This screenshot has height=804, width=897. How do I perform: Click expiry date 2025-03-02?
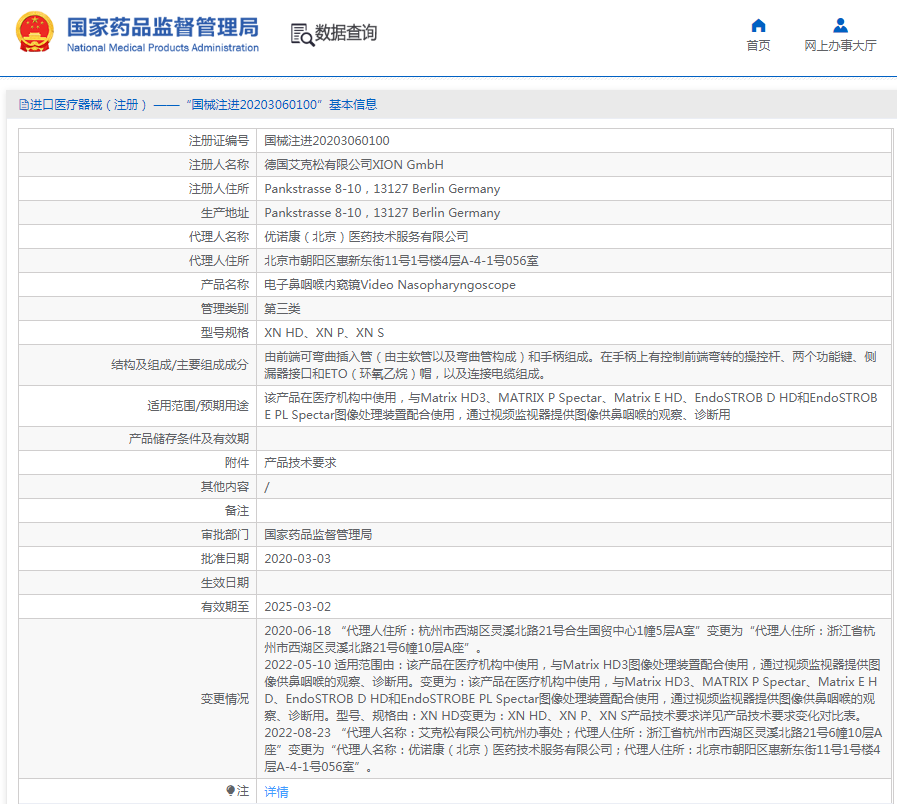point(297,607)
